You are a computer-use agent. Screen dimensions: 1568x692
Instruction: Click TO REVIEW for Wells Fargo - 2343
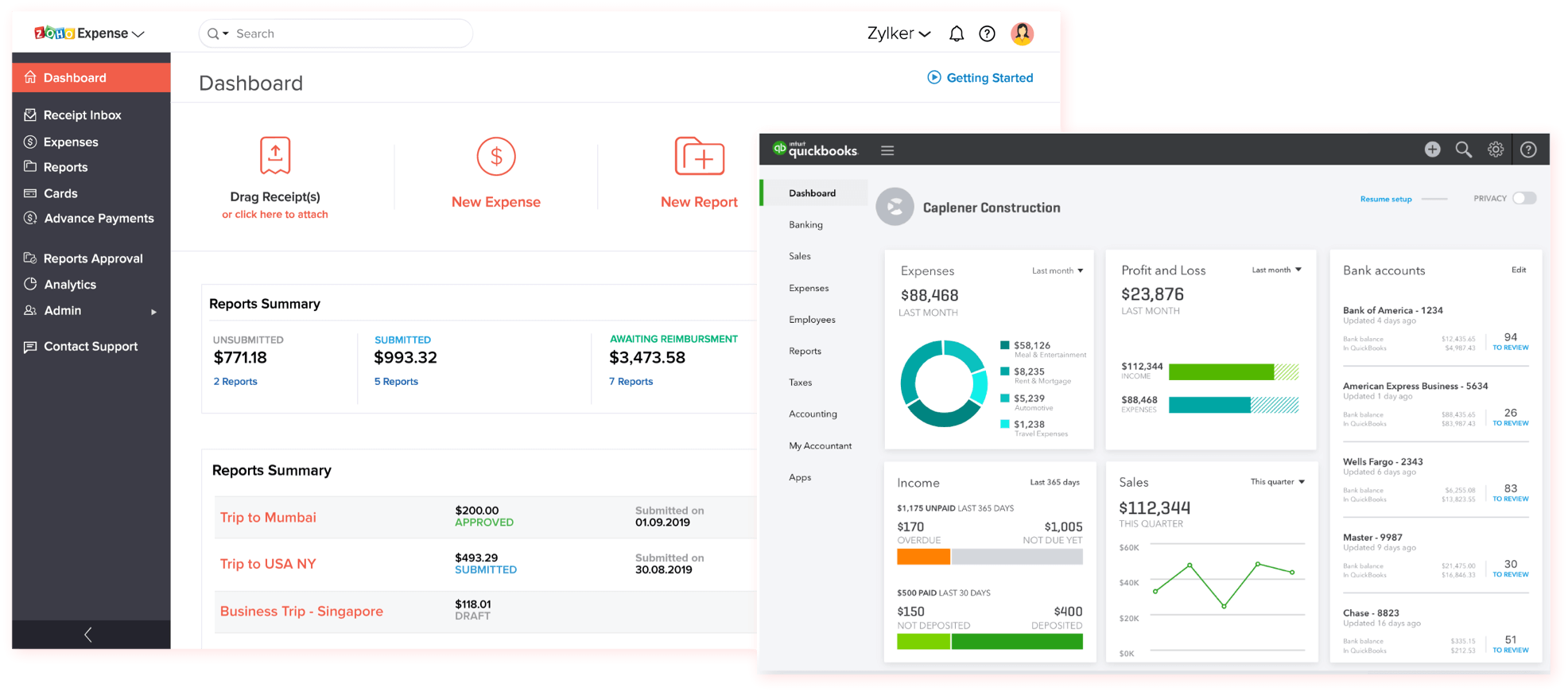1510,499
